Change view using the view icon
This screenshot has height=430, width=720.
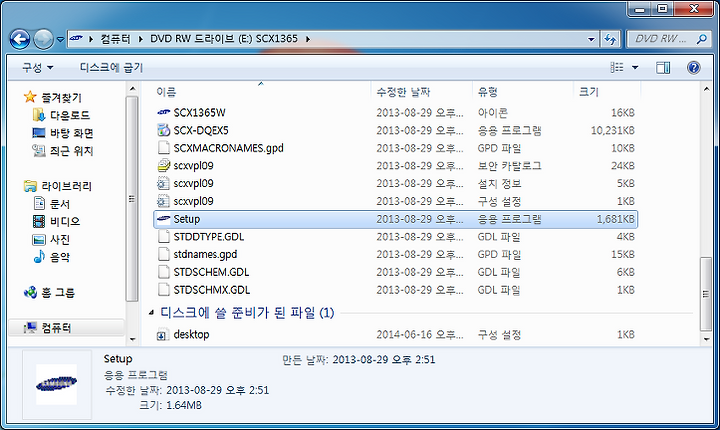617,68
